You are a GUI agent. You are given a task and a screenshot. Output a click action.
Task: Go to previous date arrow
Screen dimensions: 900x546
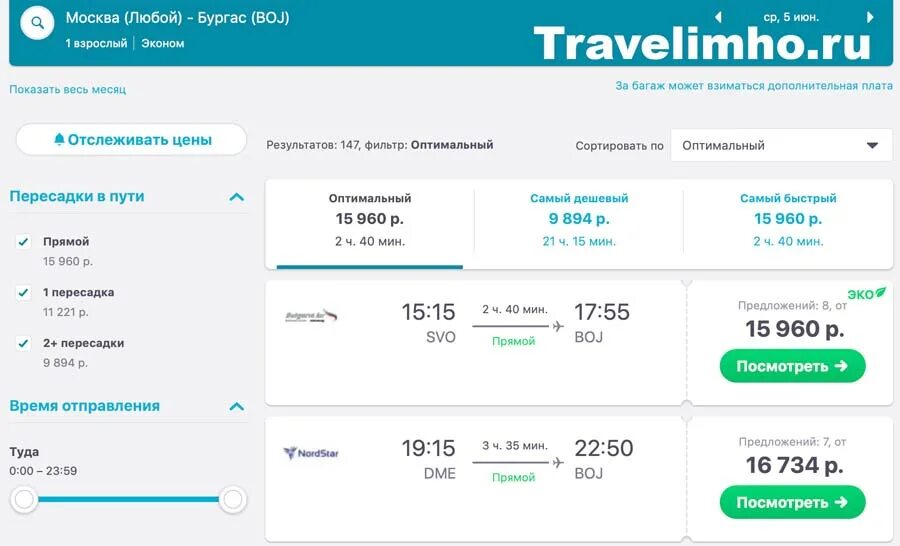[718, 17]
